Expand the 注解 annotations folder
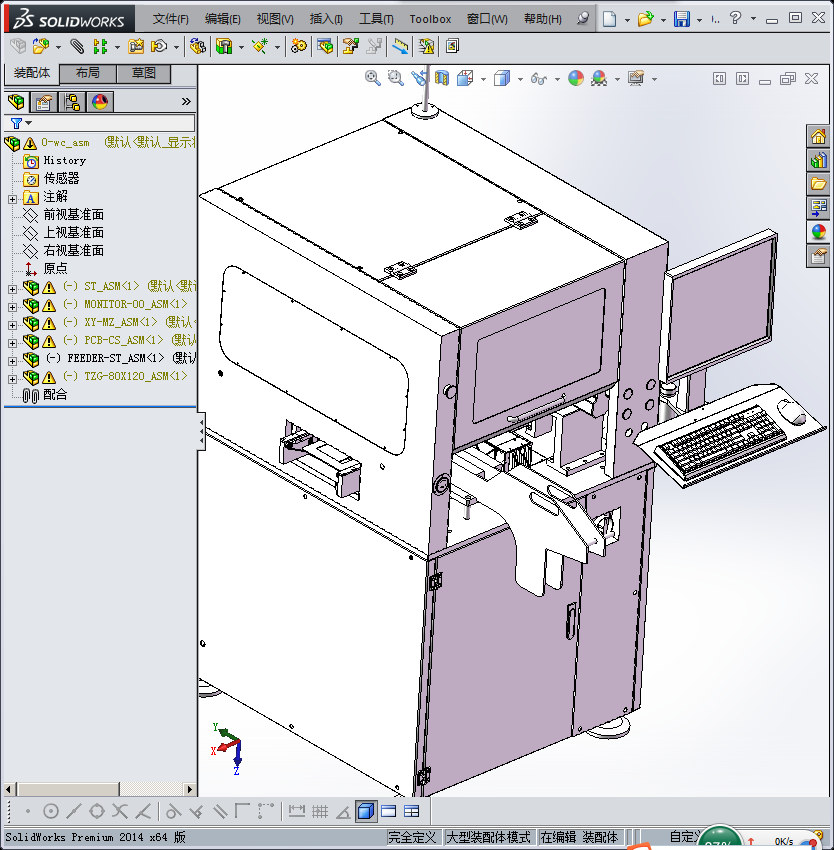Screen dimensions: 834x850 [x=12, y=198]
